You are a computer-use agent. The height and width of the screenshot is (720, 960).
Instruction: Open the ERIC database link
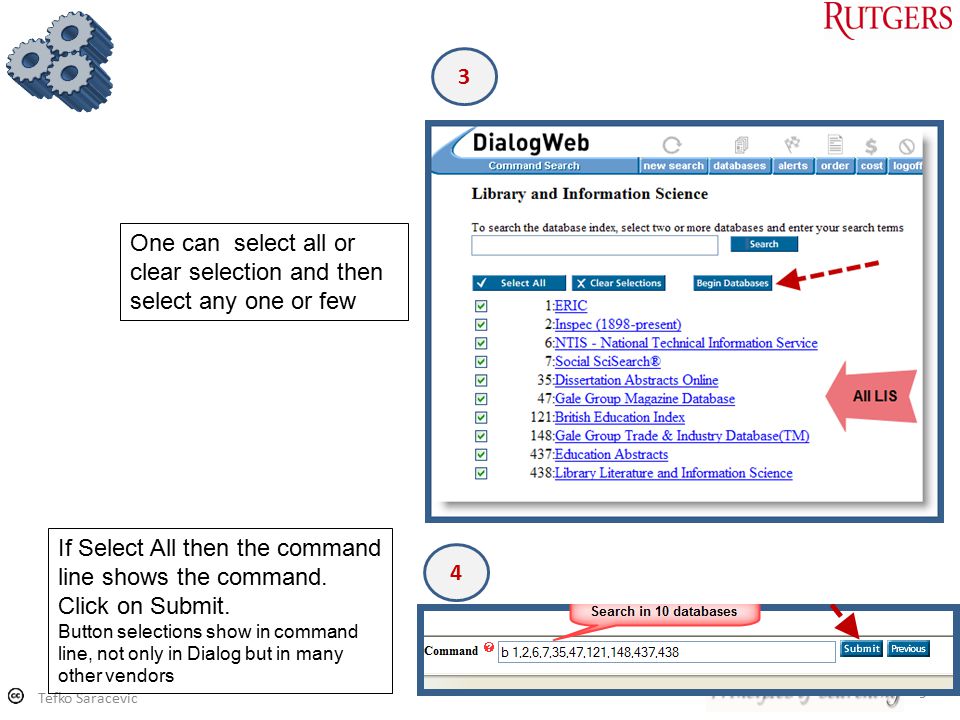(571, 306)
